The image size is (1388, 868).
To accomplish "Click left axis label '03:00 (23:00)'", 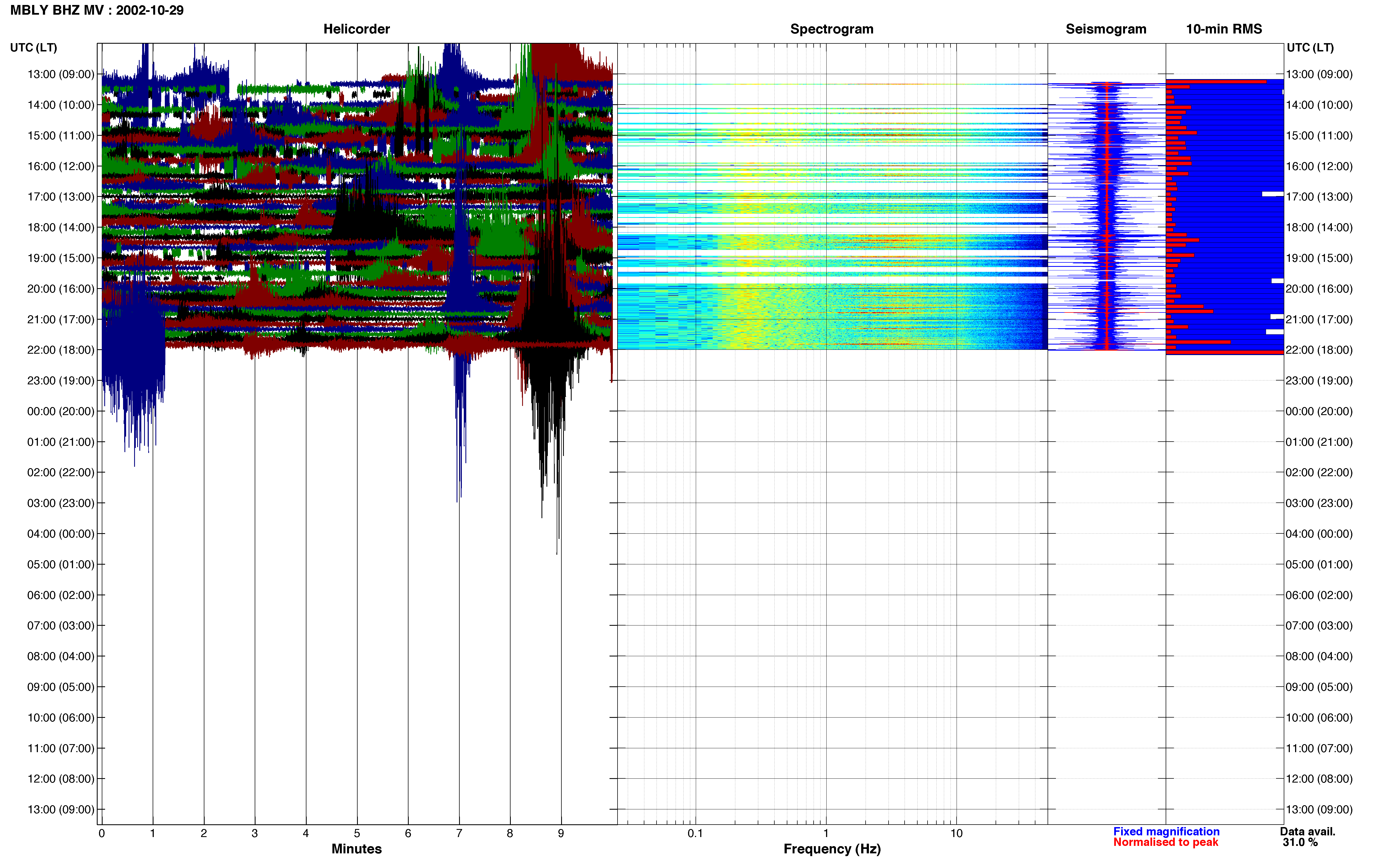I will [x=61, y=504].
